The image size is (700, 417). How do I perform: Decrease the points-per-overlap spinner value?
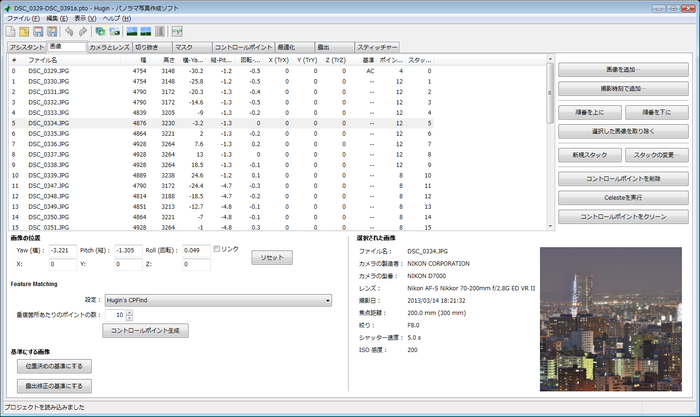pos(129,318)
